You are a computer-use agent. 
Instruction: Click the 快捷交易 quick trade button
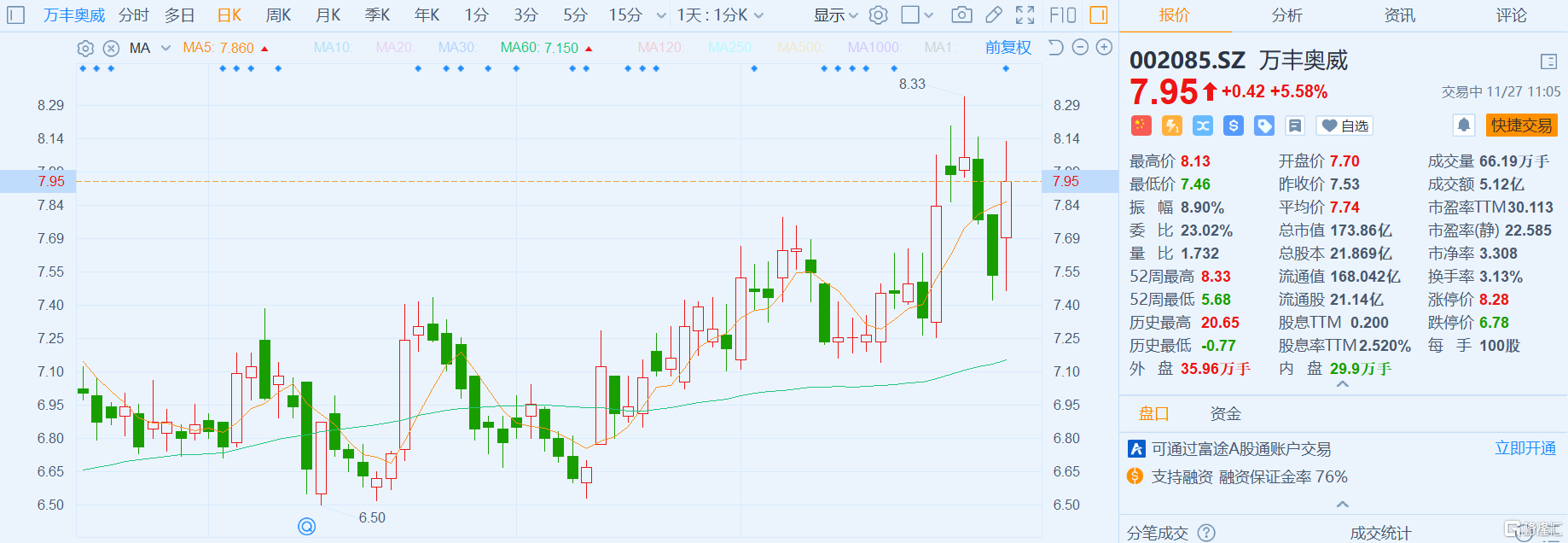tap(1522, 126)
